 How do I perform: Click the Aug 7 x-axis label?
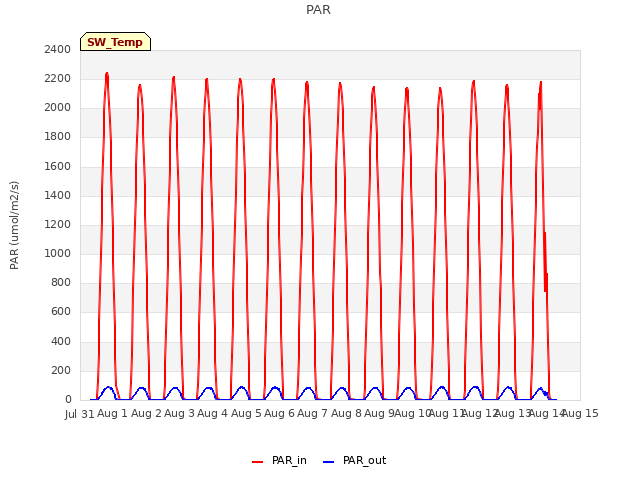click(313, 413)
